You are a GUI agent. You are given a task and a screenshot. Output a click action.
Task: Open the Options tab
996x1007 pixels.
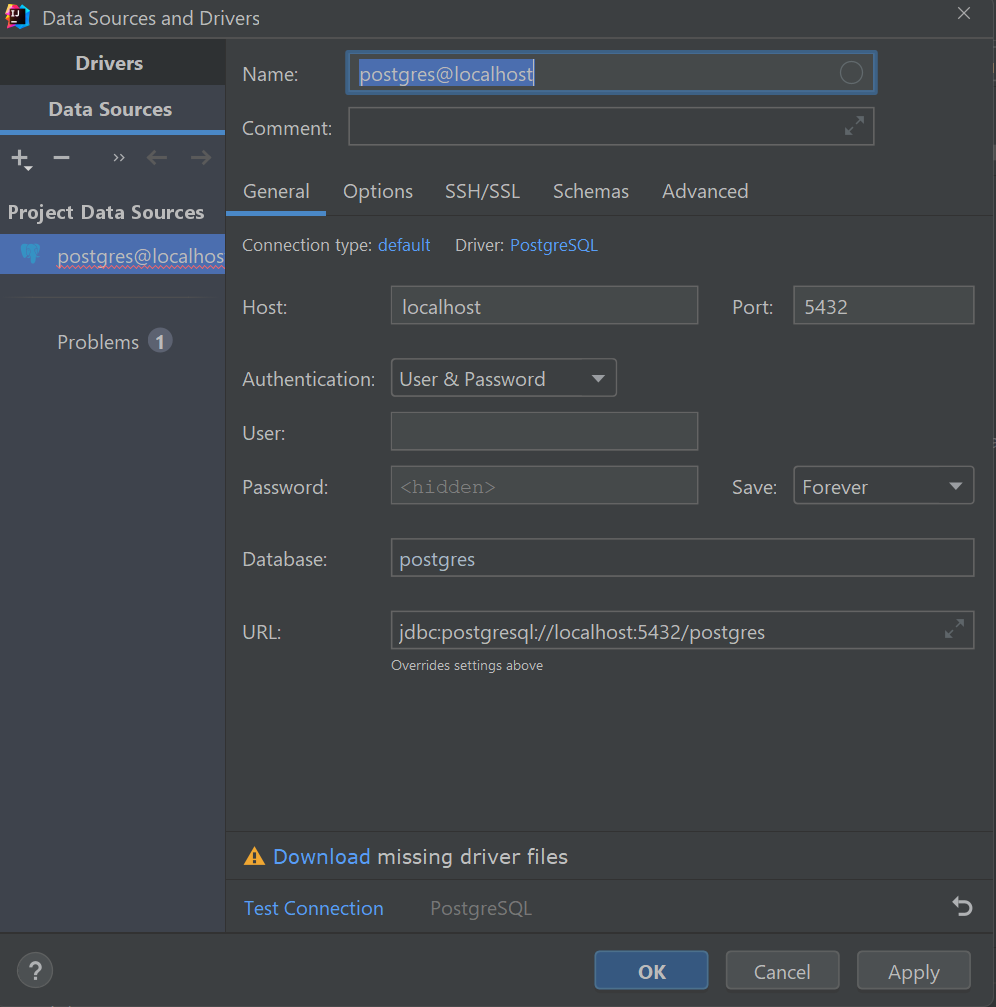[x=378, y=191]
